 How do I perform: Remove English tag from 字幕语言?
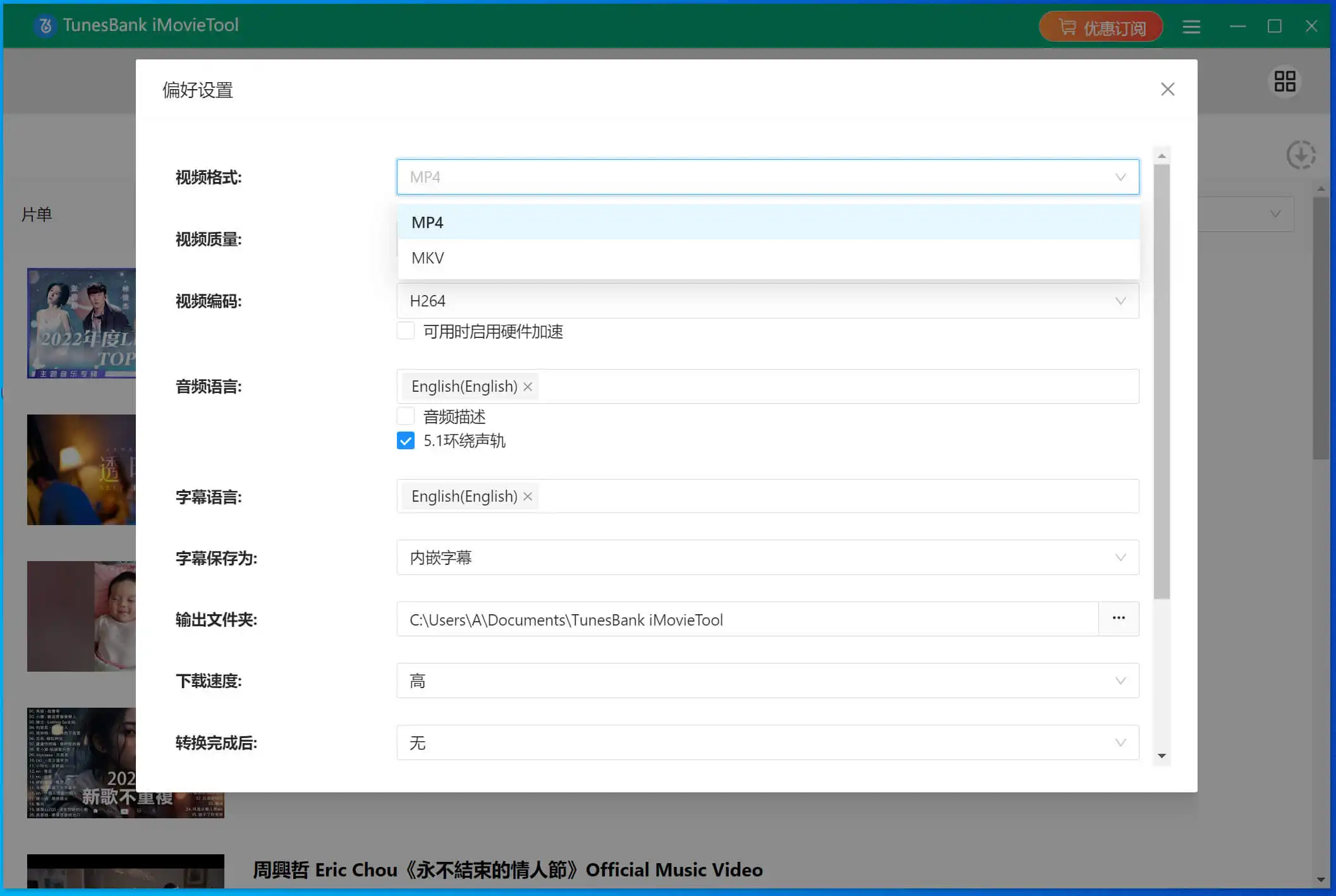coord(528,497)
